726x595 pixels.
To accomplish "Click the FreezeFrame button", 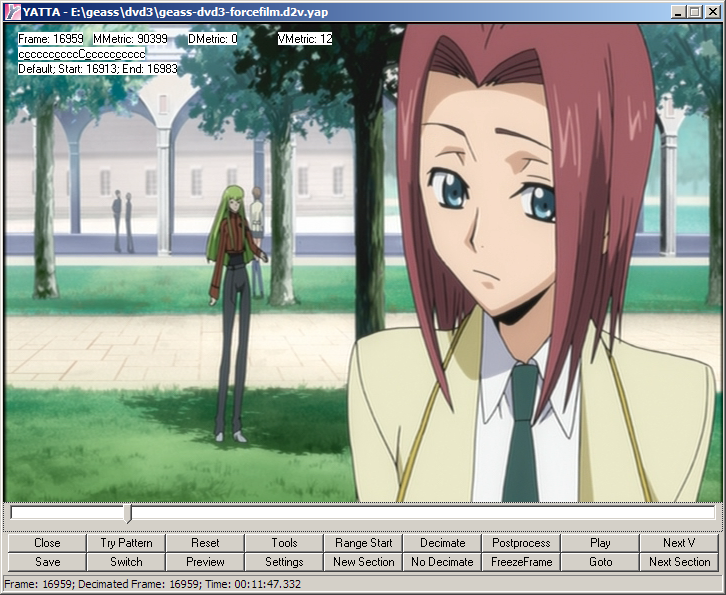I will [521, 562].
